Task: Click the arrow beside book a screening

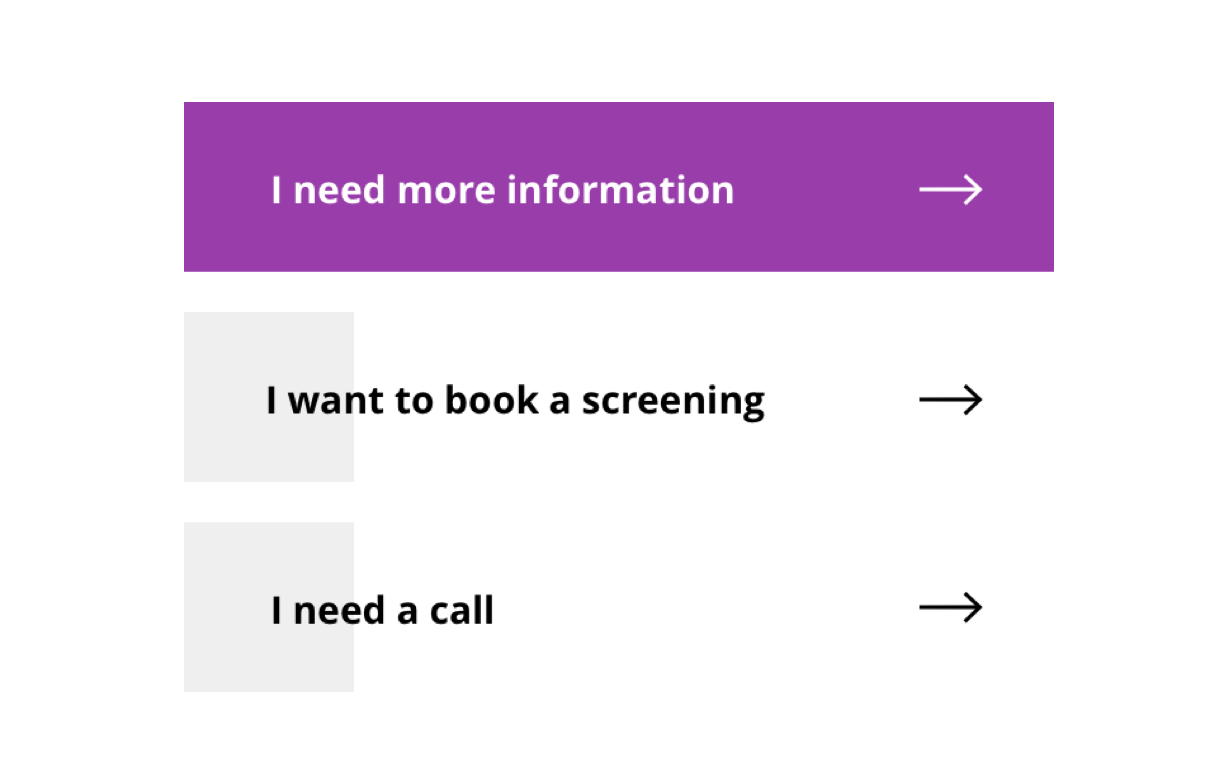Action: (950, 400)
